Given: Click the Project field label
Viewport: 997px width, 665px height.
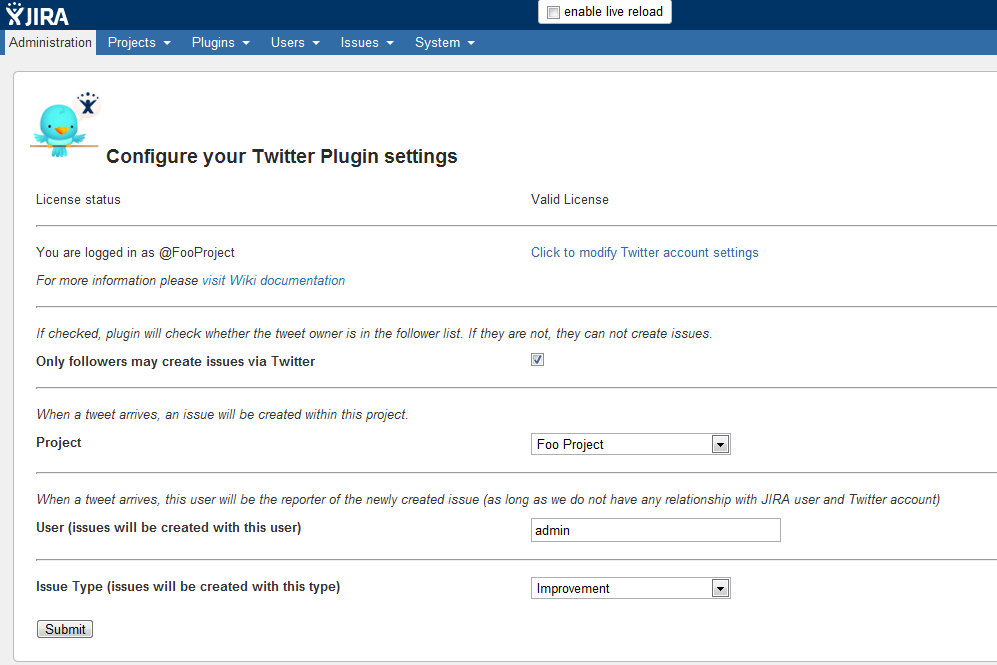Looking at the screenshot, I should (x=58, y=442).
